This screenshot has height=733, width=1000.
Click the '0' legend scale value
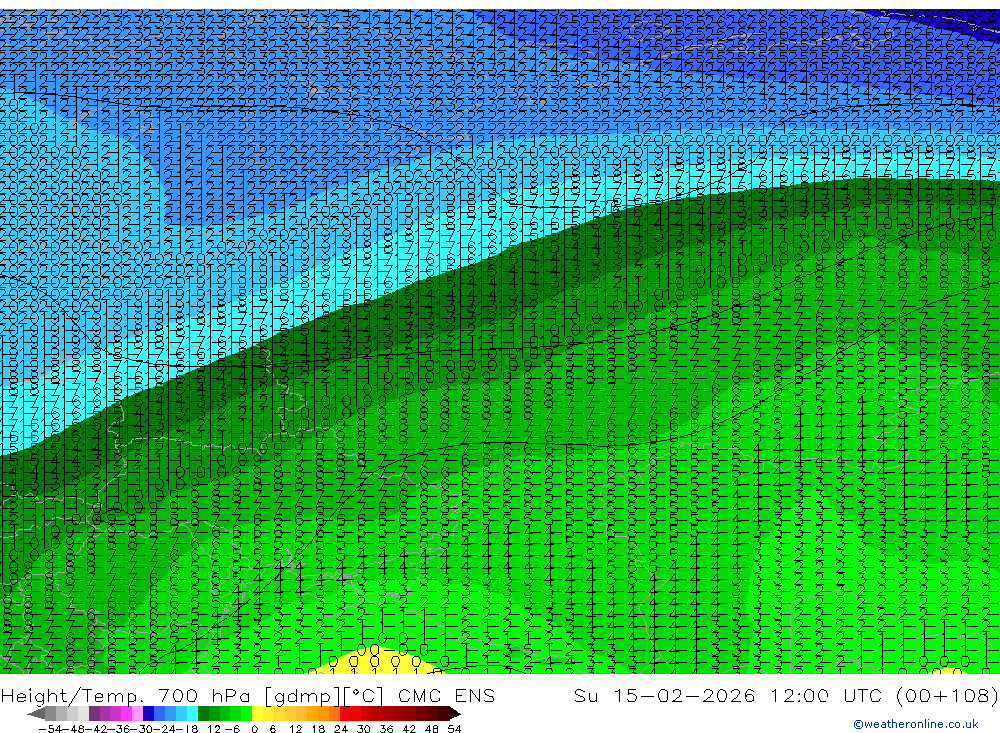(254, 729)
